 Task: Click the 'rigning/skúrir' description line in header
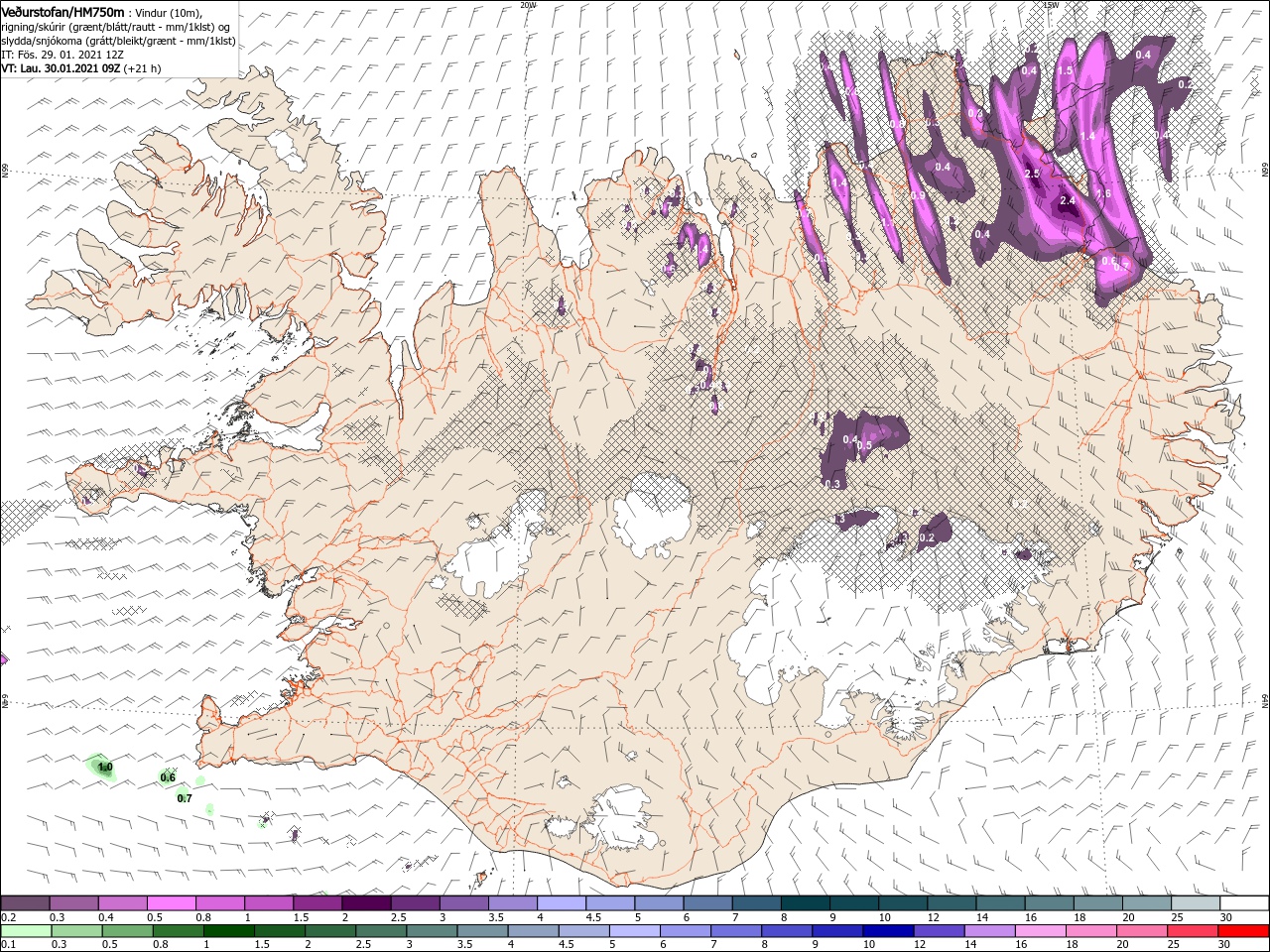(115, 27)
